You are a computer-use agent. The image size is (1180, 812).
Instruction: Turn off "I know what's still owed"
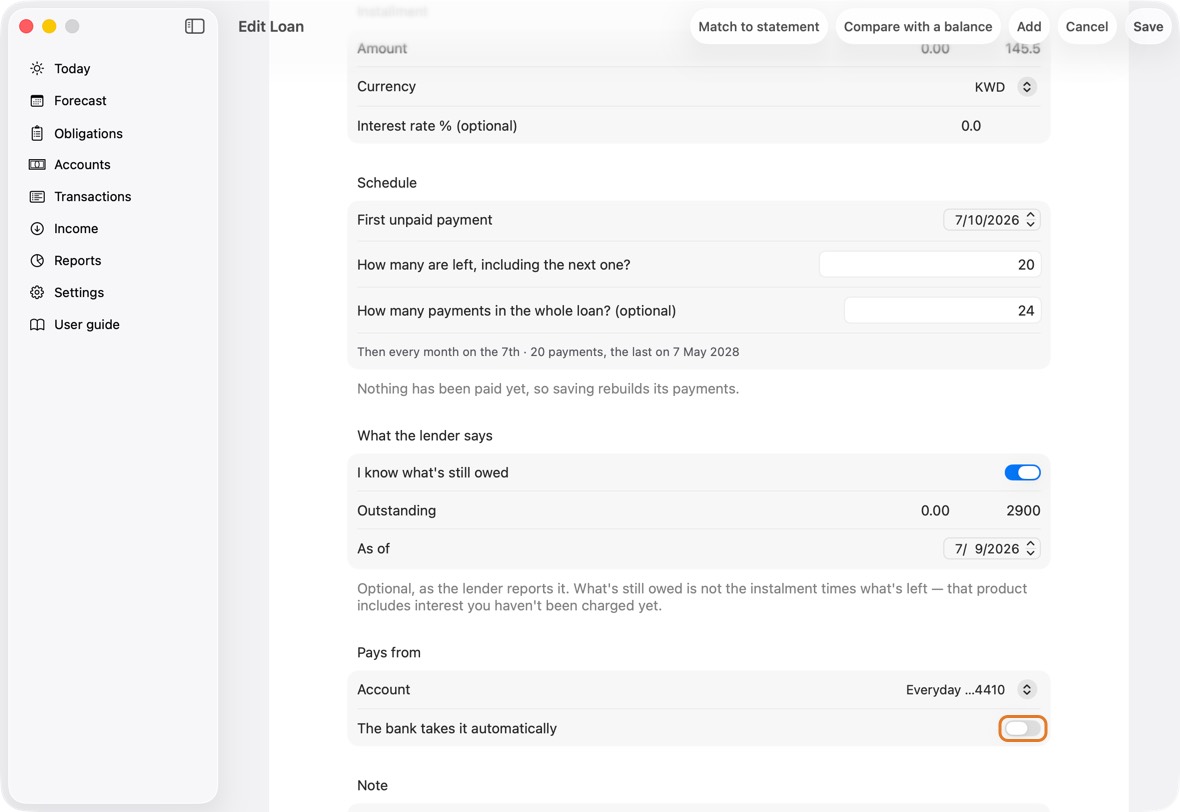1022,473
